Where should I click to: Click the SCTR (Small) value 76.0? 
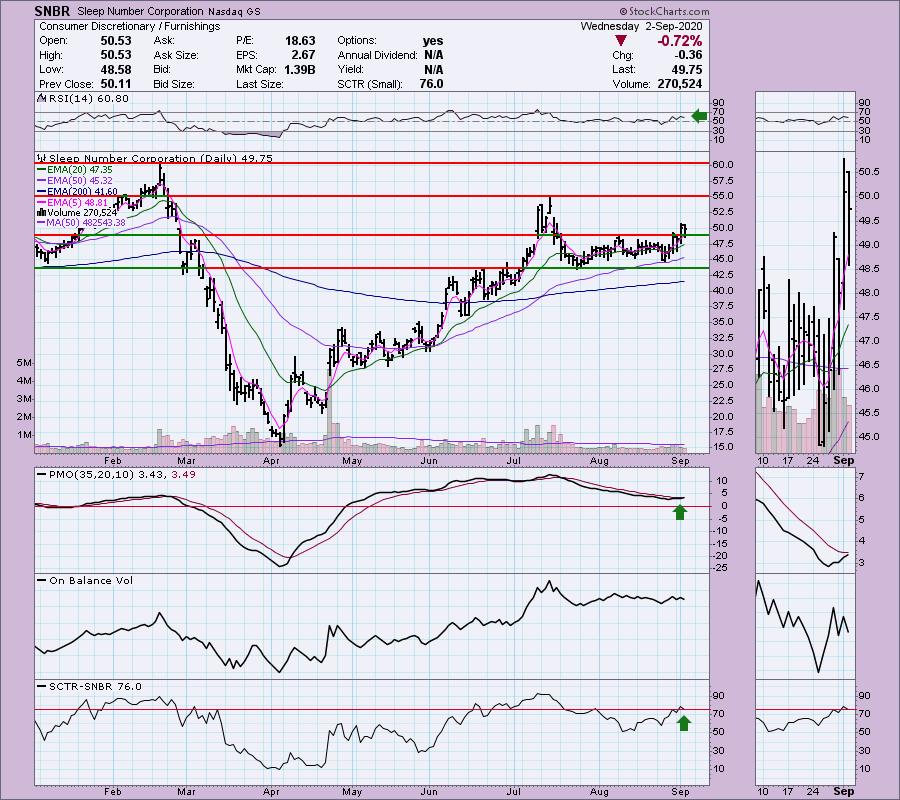(432, 84)
